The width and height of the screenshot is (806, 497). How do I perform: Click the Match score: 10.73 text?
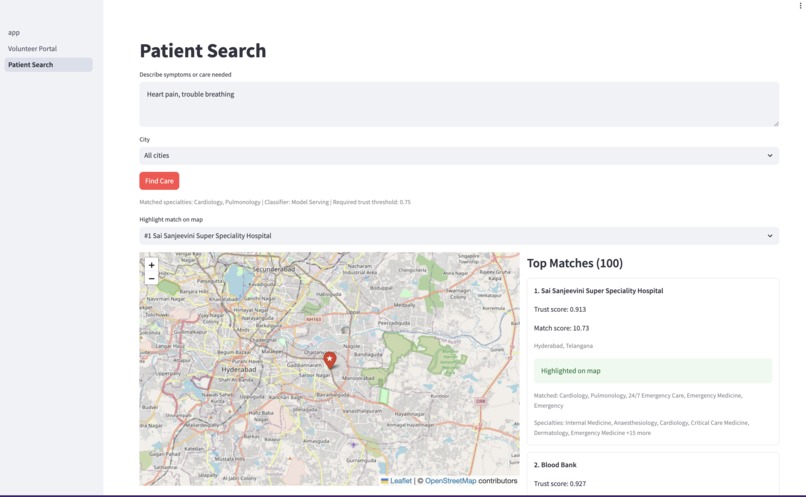561,328
